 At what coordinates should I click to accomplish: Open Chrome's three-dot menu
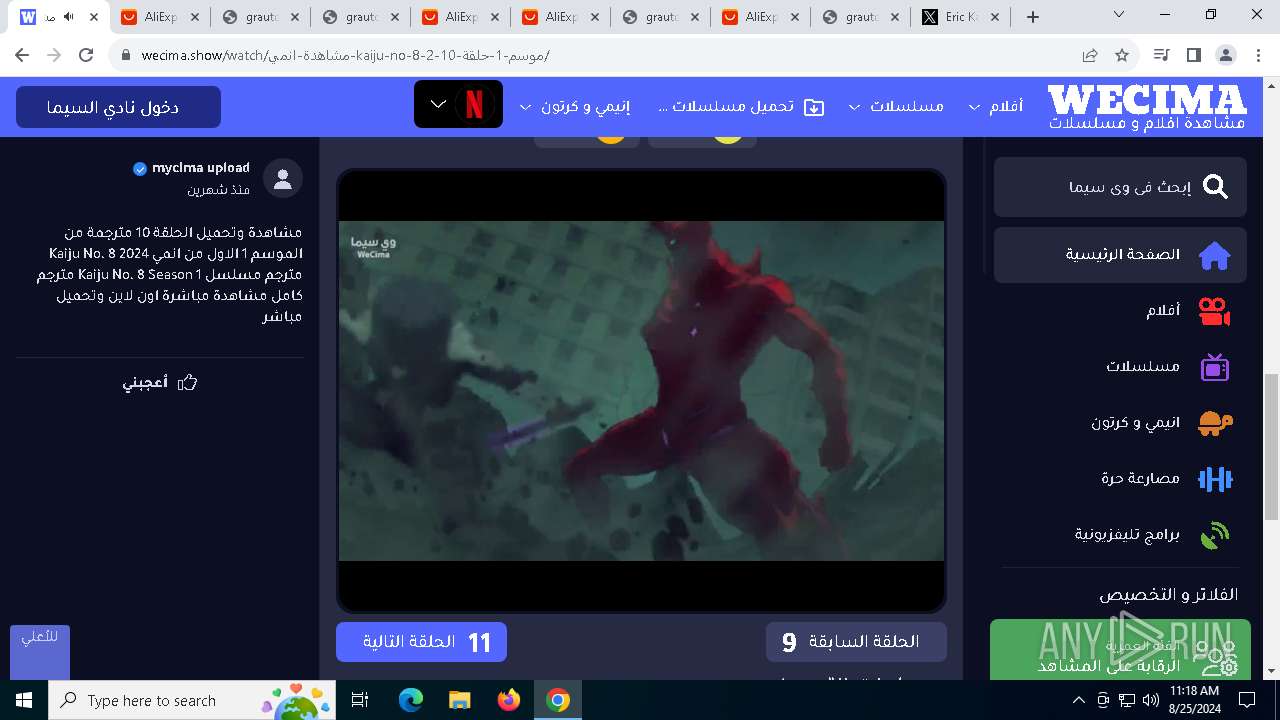[x=1257, y=55]
